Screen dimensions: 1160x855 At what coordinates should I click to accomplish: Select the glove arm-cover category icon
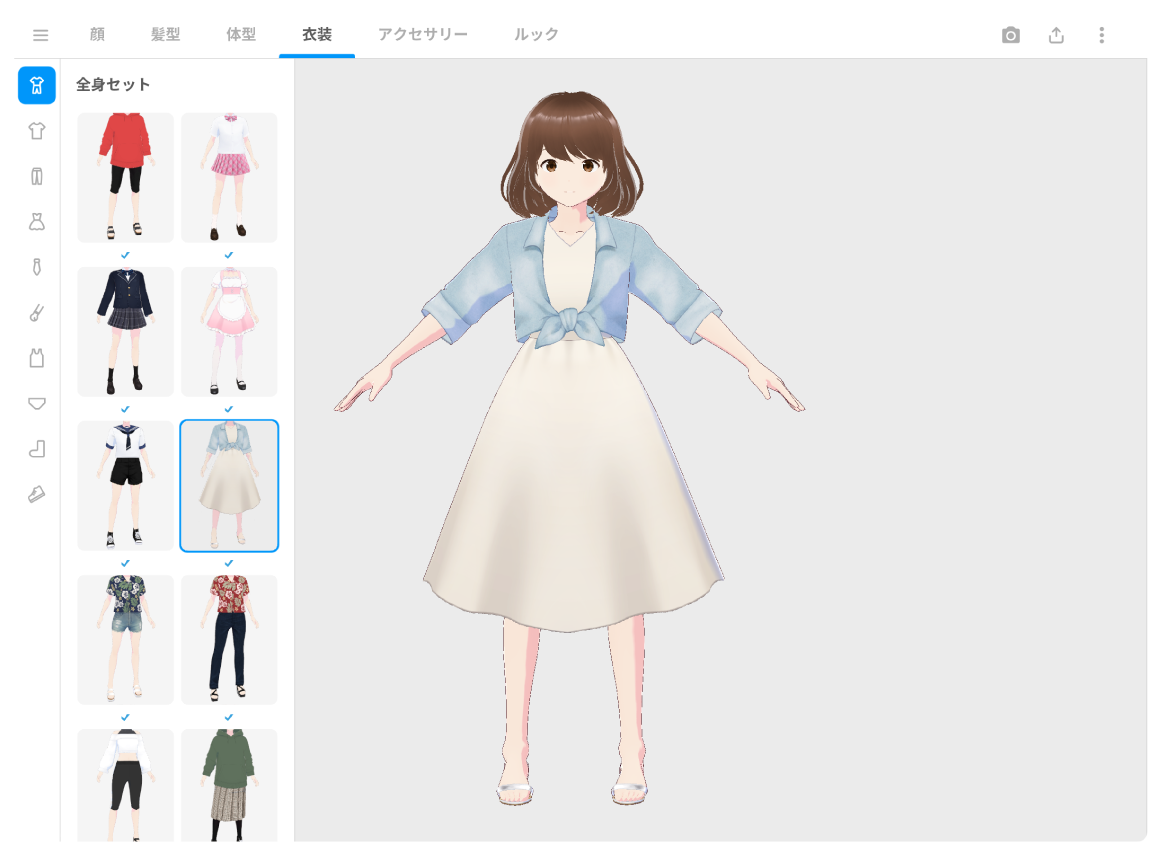coord(37,312)
